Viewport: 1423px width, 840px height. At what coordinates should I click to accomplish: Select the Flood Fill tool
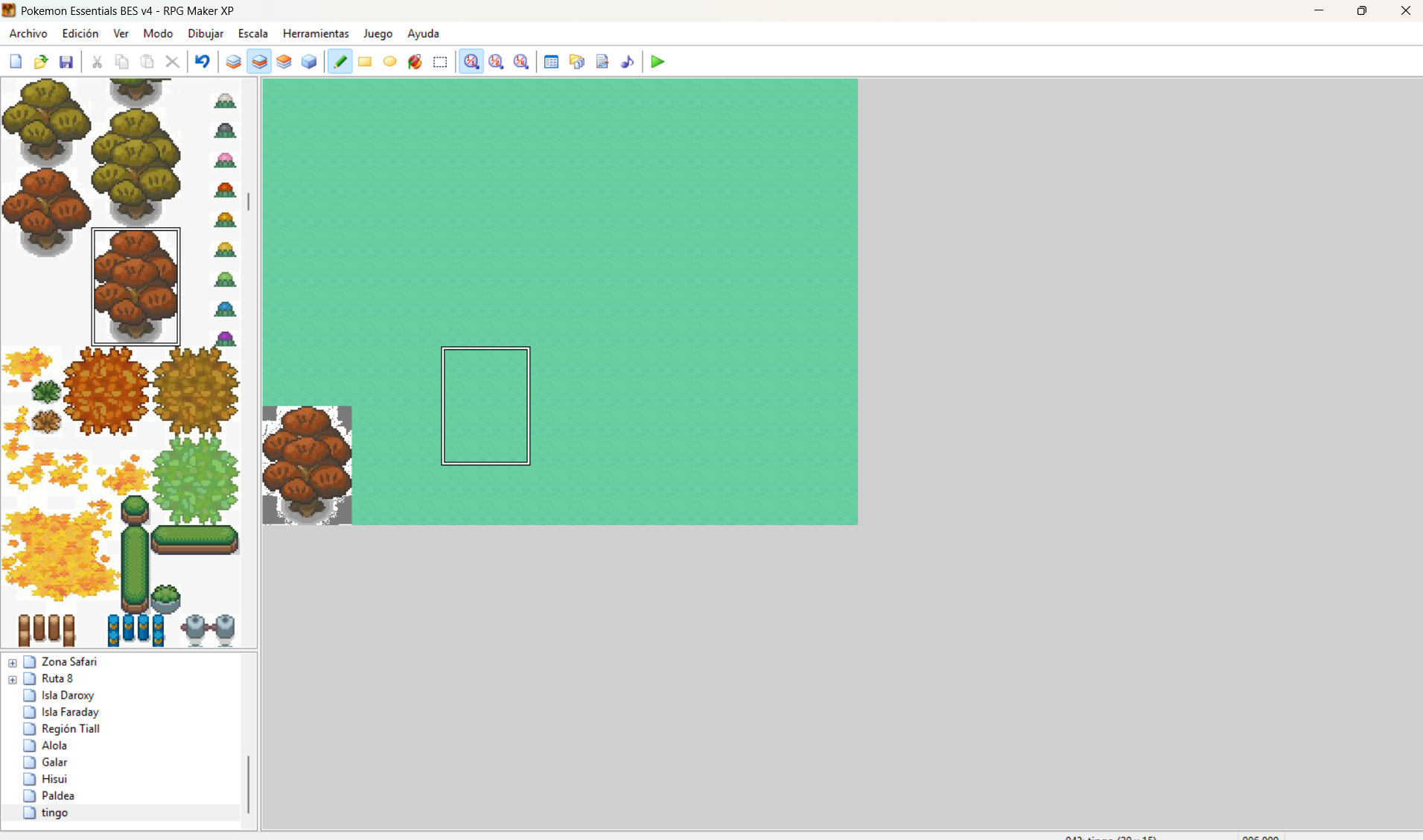tap(415, 62)
